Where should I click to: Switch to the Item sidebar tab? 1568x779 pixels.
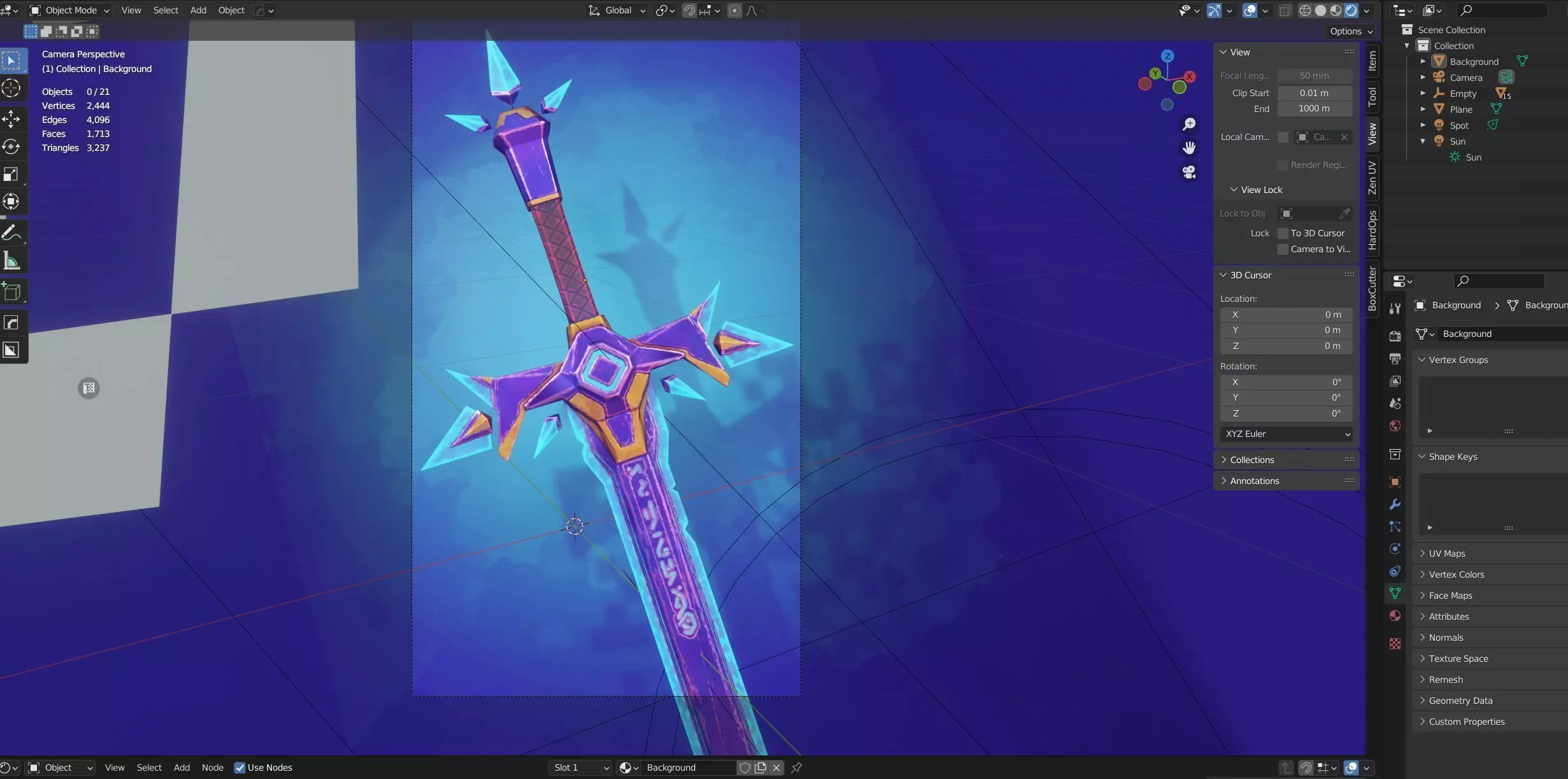click(1372, 61)
